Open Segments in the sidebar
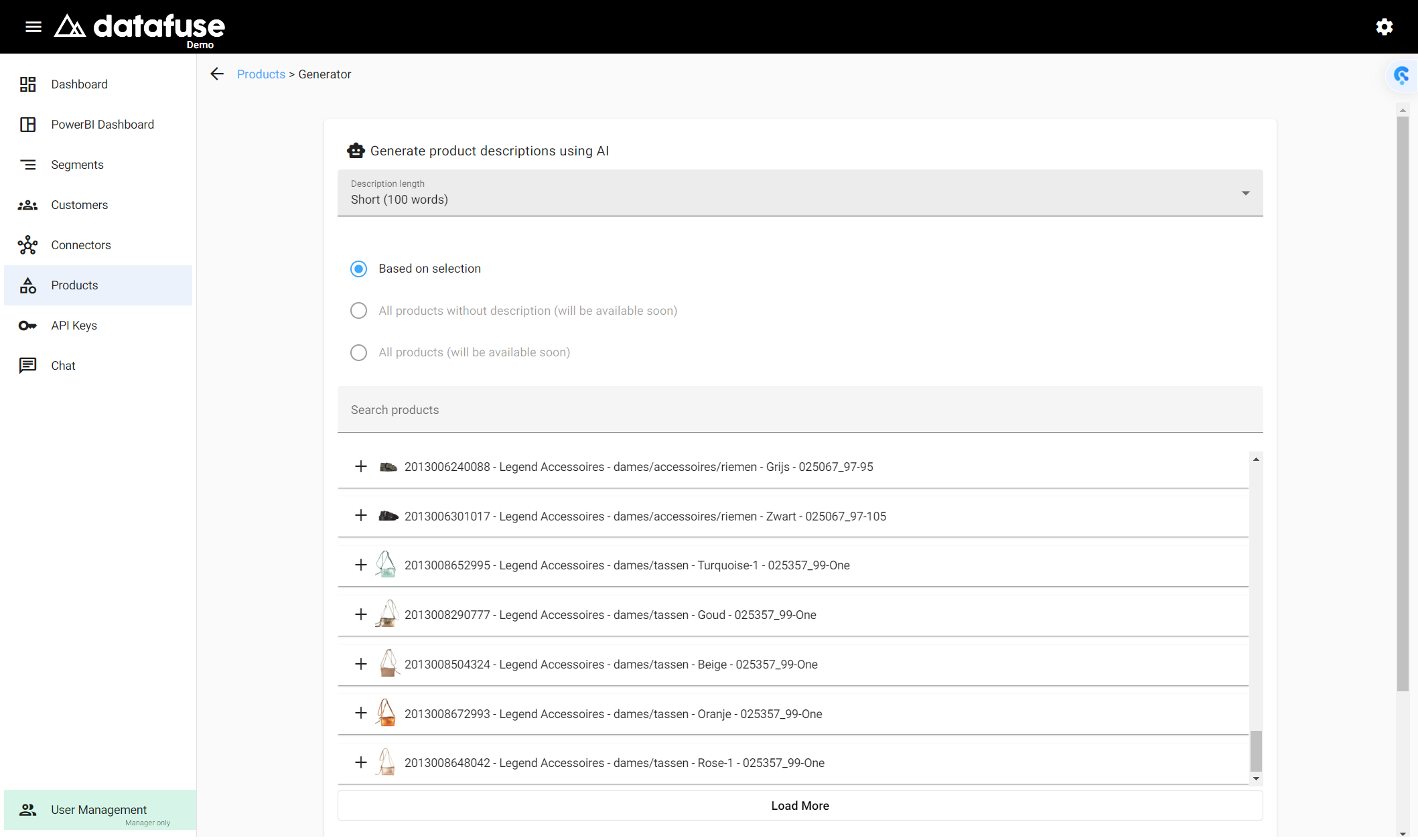 (x=98, y=165)
